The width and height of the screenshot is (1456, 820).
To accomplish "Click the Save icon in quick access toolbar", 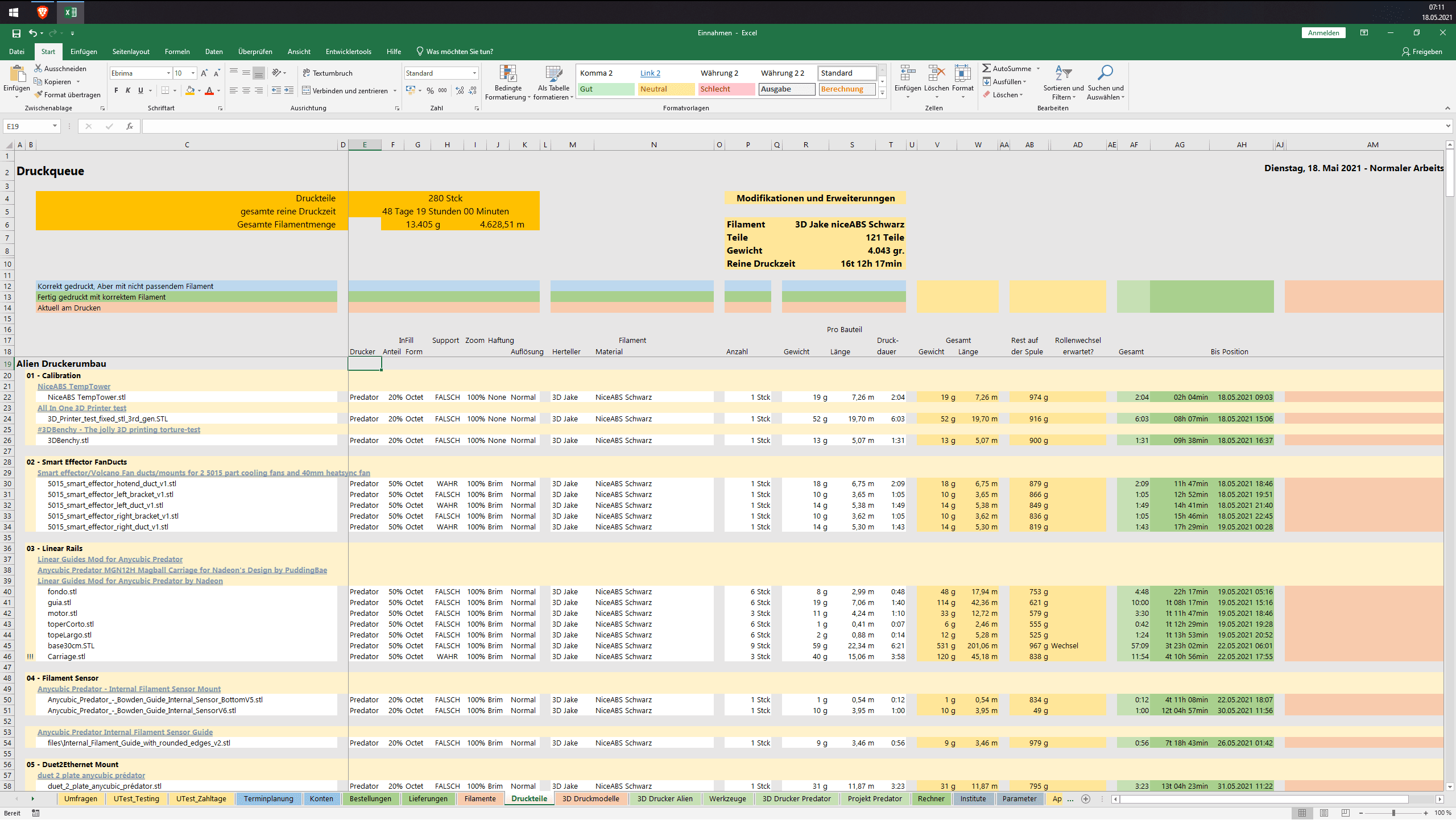I will click(16, 33).
